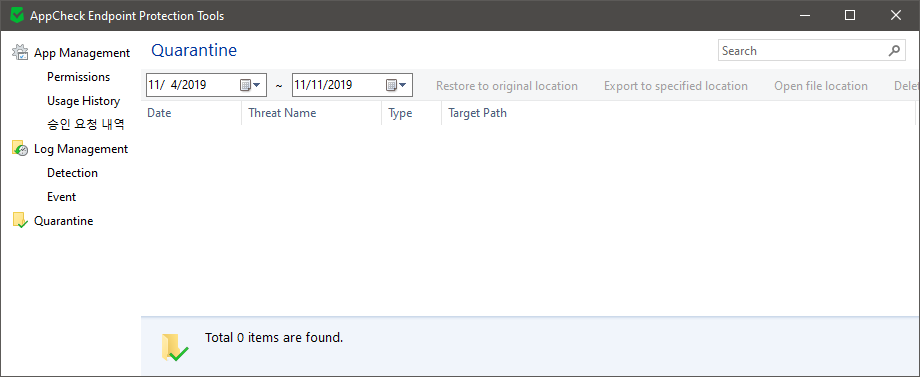Open the Event log
The width and height of the screenshot is (920, 377).
pyautogui.click(x=62, y=197)
